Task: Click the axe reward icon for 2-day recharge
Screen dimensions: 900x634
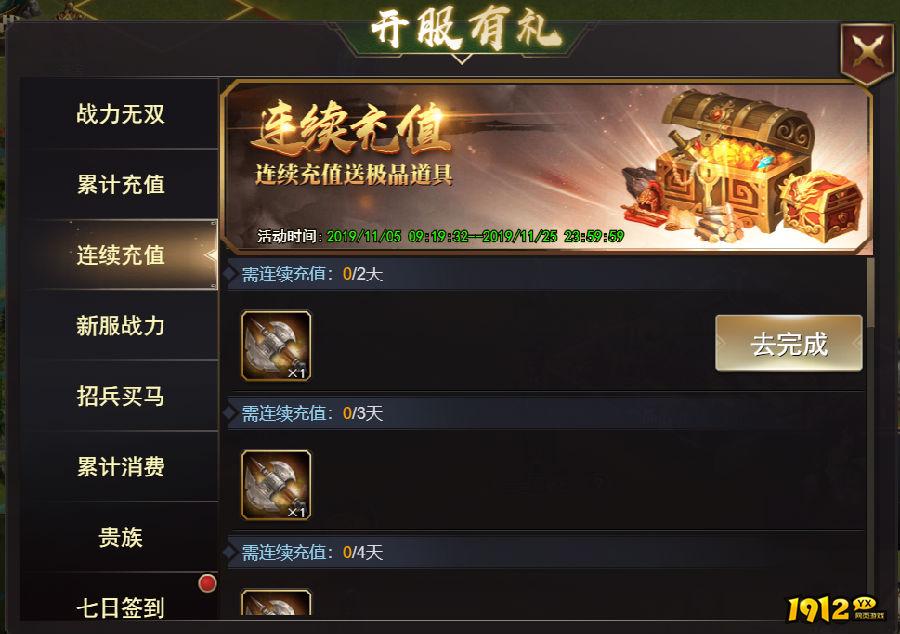Action: point(276,346)
